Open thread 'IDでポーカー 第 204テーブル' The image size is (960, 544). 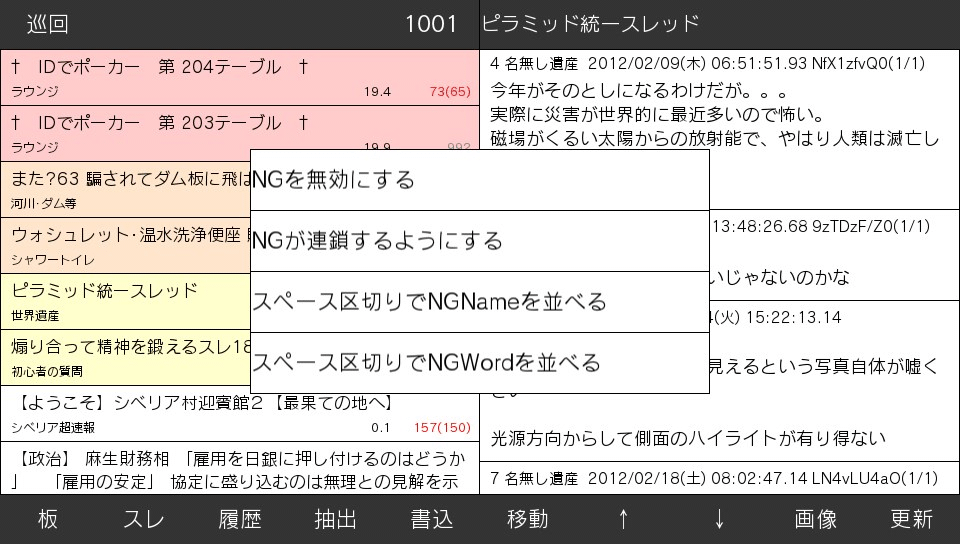pos(240,78)
